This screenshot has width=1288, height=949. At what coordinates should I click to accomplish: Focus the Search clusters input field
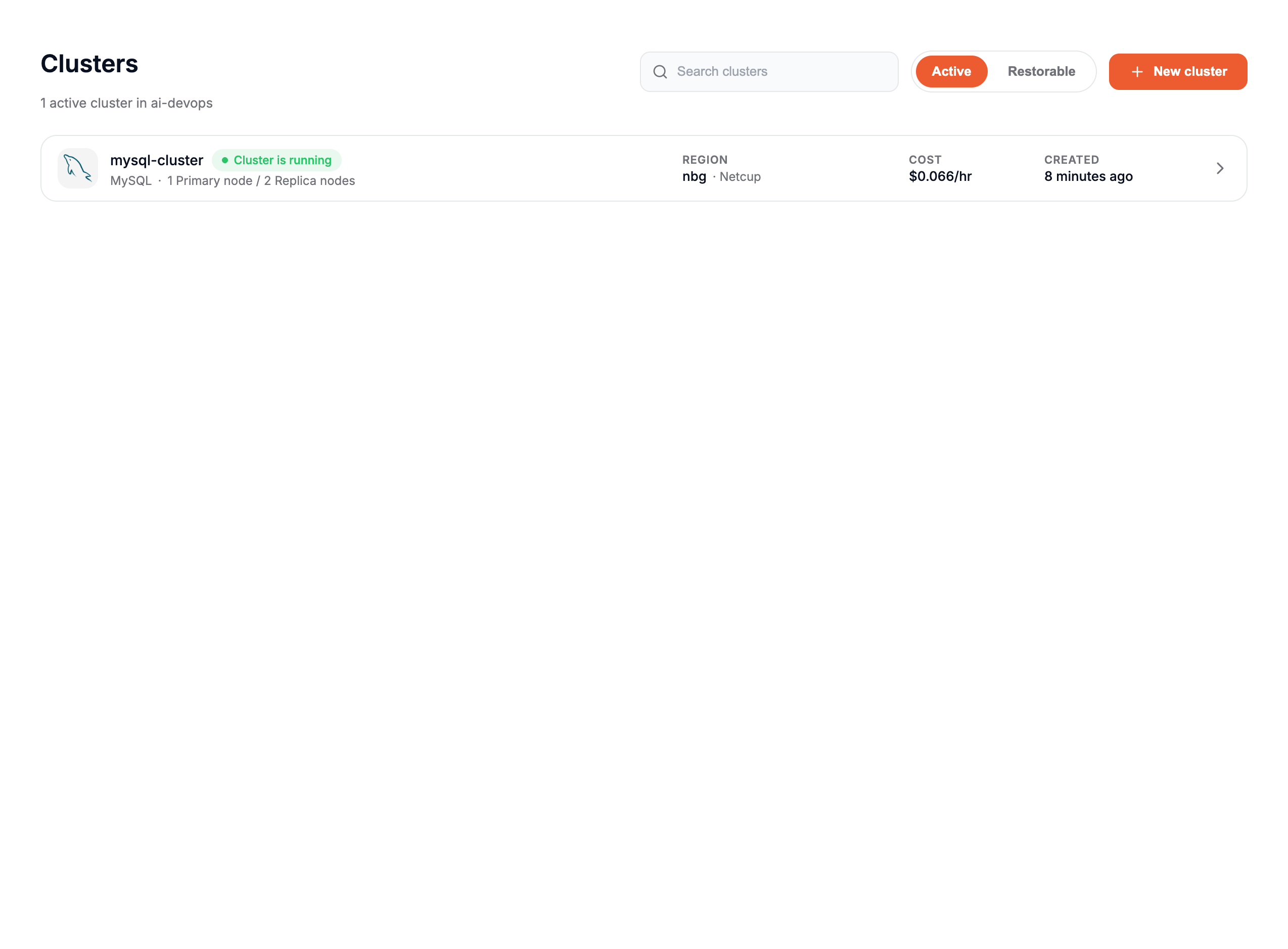[769, 72]
